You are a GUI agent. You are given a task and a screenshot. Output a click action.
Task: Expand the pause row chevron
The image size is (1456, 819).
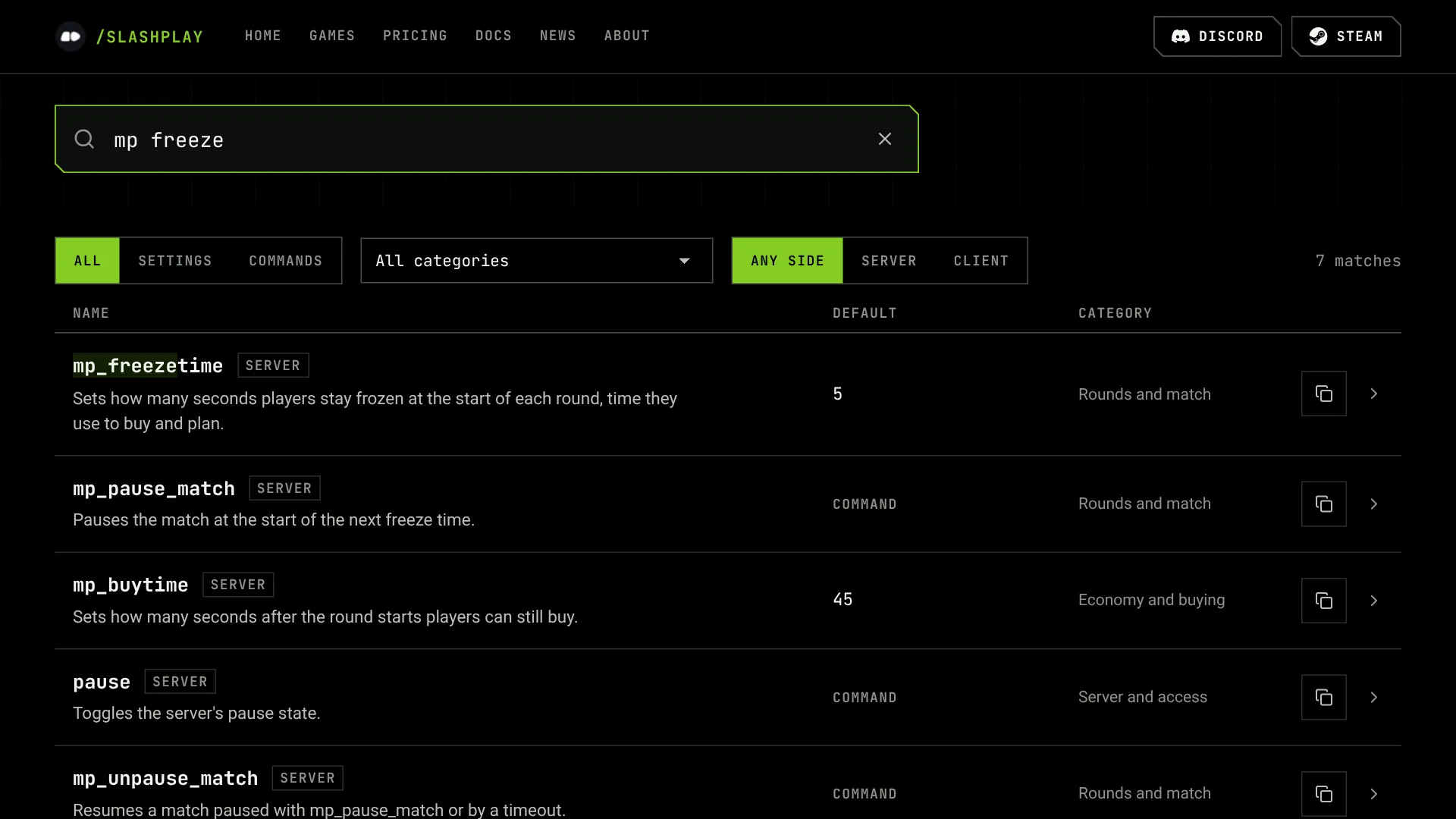point(1374,697)
